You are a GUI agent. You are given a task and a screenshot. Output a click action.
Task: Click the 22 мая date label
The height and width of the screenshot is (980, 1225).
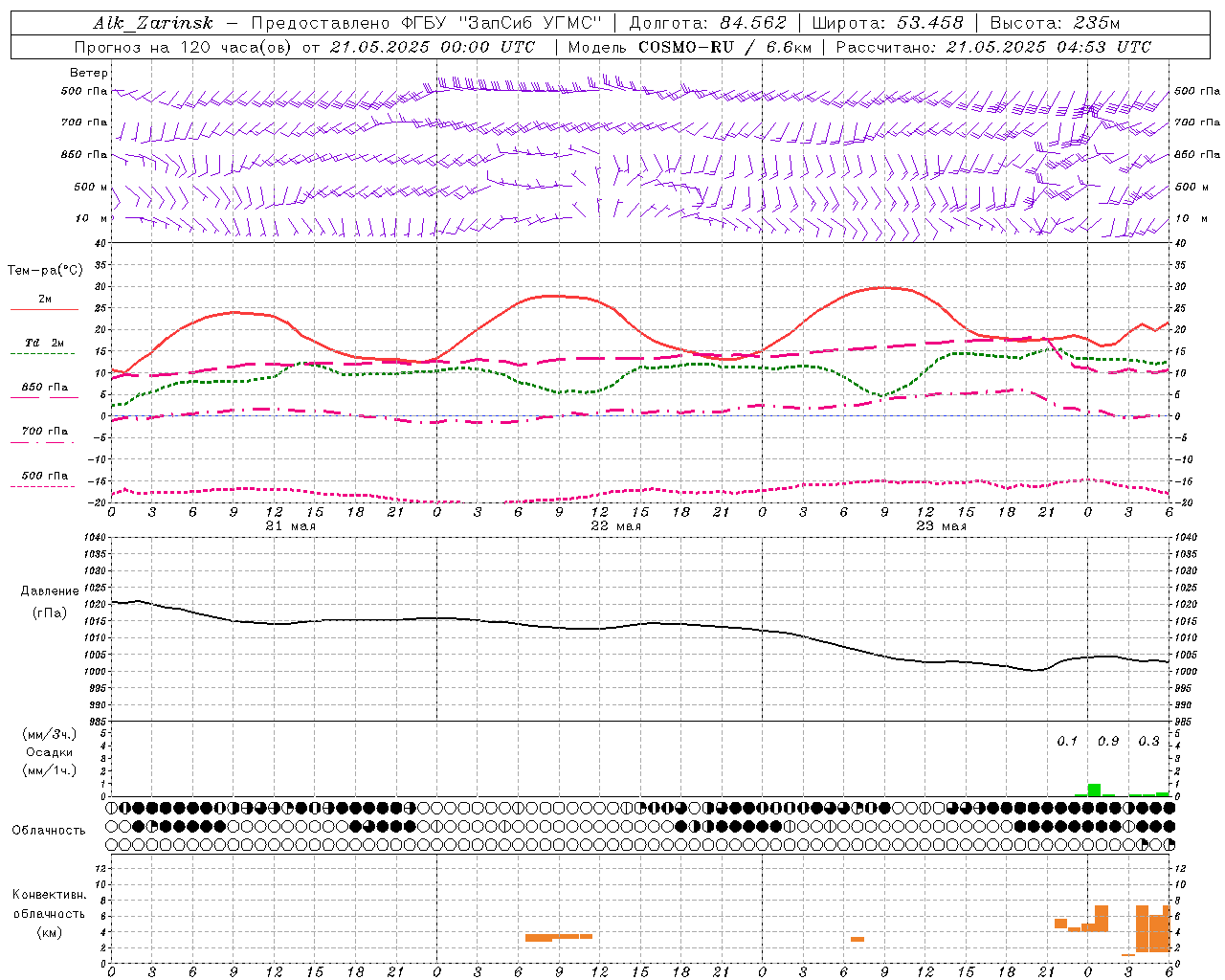pyautogui.click(x=616, y=525)
